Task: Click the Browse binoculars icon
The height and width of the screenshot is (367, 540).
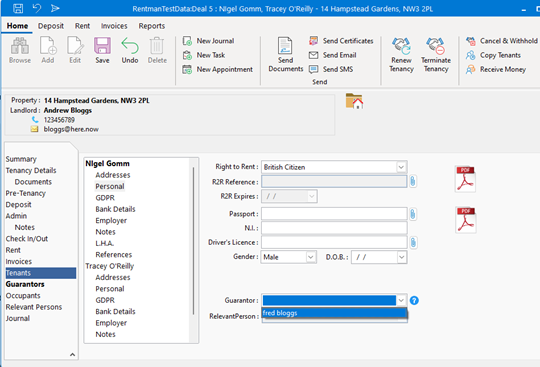Action: tap(20, 46)
